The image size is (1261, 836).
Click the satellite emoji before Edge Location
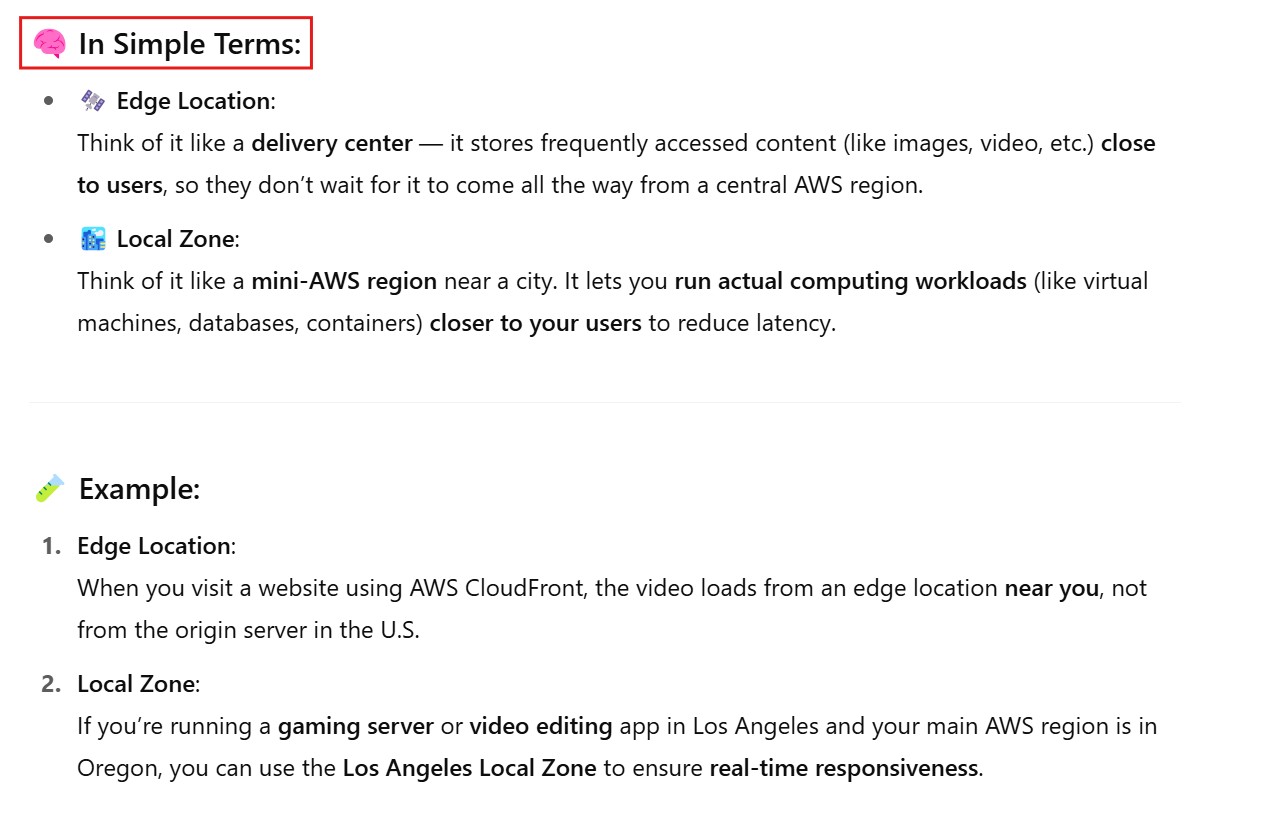tap(93, 101)
